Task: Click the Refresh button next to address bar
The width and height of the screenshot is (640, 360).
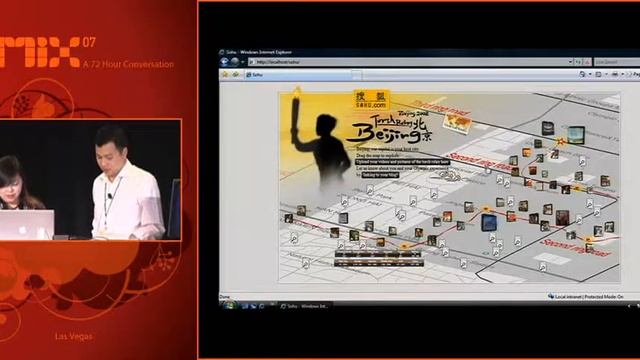Action: tap(578, 62)
